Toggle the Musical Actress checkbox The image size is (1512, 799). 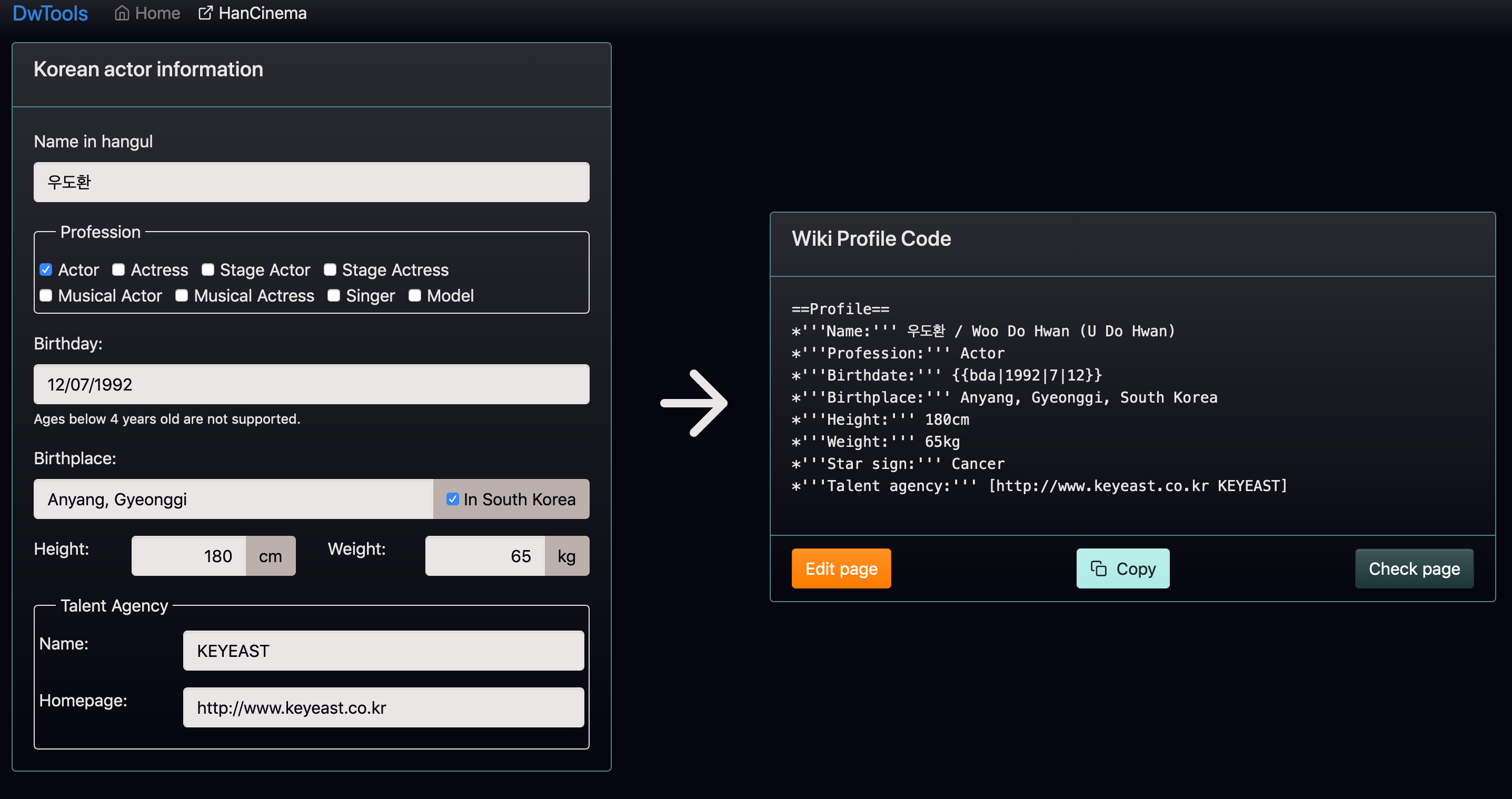(182, 295)
